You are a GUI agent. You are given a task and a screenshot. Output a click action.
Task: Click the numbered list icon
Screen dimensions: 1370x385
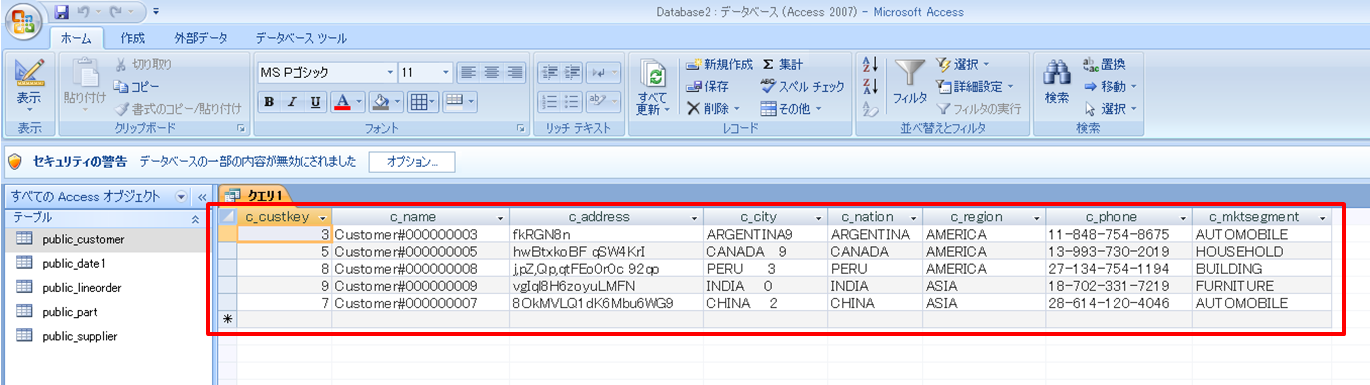coord(549,101)
